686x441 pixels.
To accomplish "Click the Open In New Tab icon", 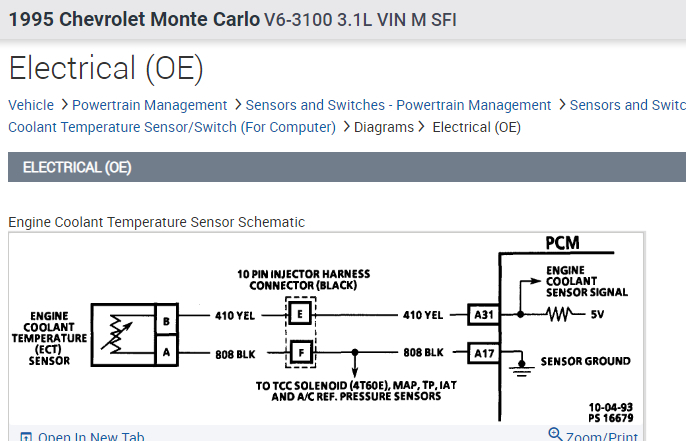I will point(27,437).
